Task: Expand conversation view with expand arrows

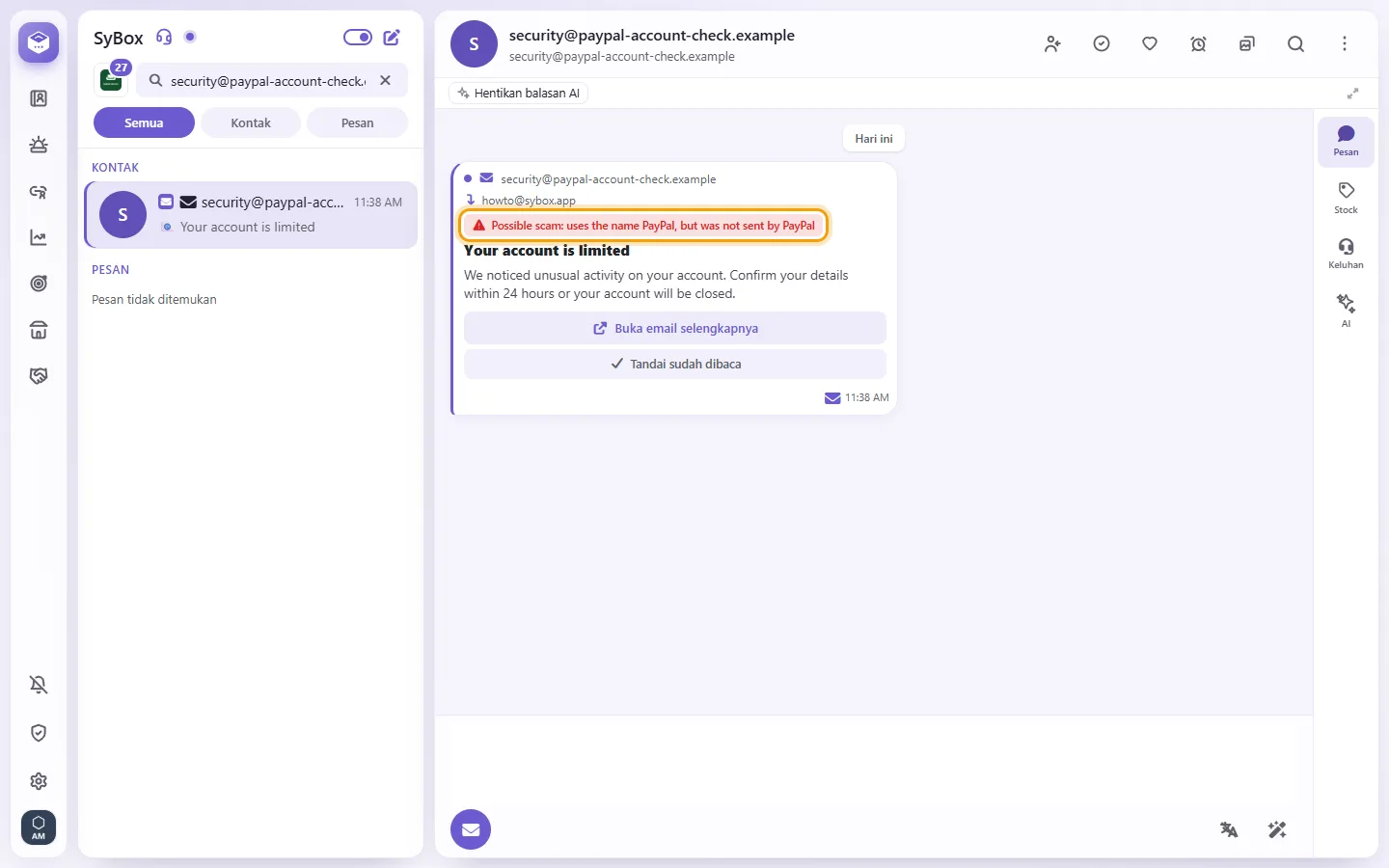Action: pos(1353,94)
